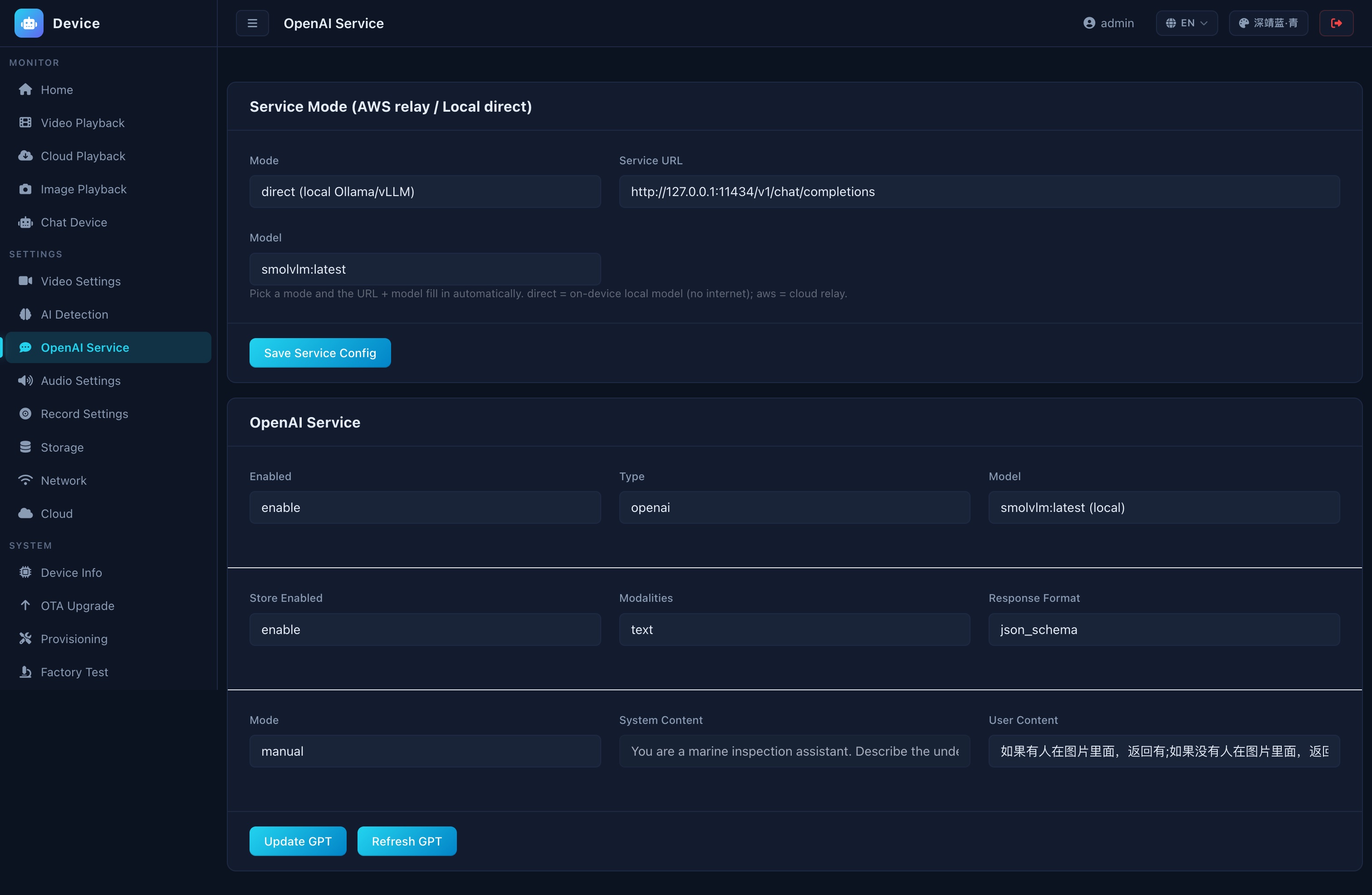
Task: Open the service Mode dropdown direct (local Ollama/vLLM)
Action: coord(425,192)
